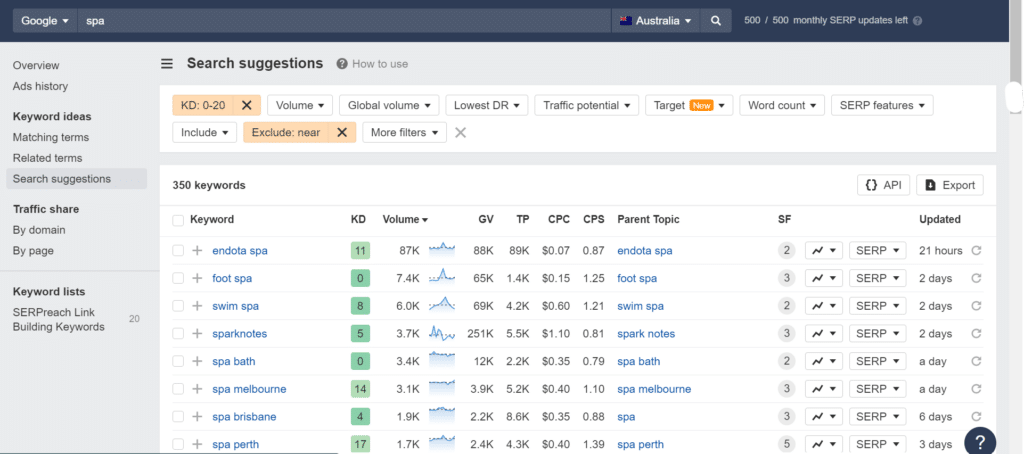Open the Word count filter dropdown

[x=782, y=105]
